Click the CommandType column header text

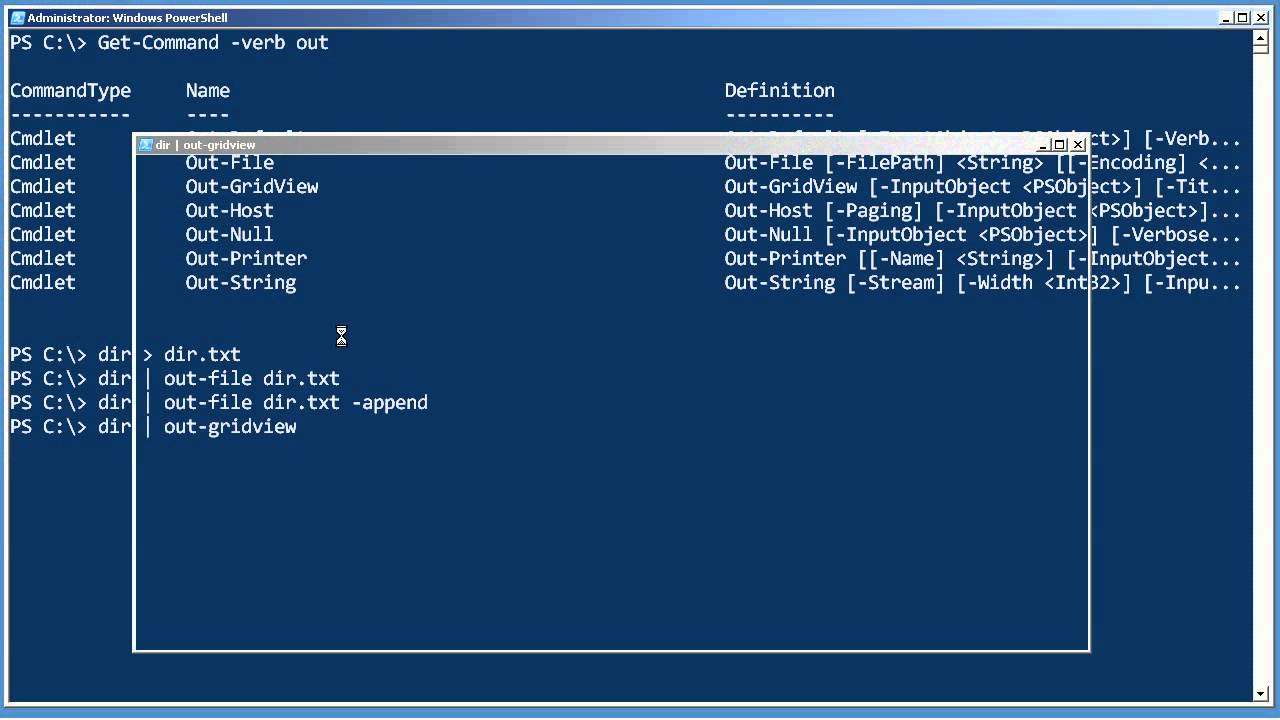[x=70, y=91]
